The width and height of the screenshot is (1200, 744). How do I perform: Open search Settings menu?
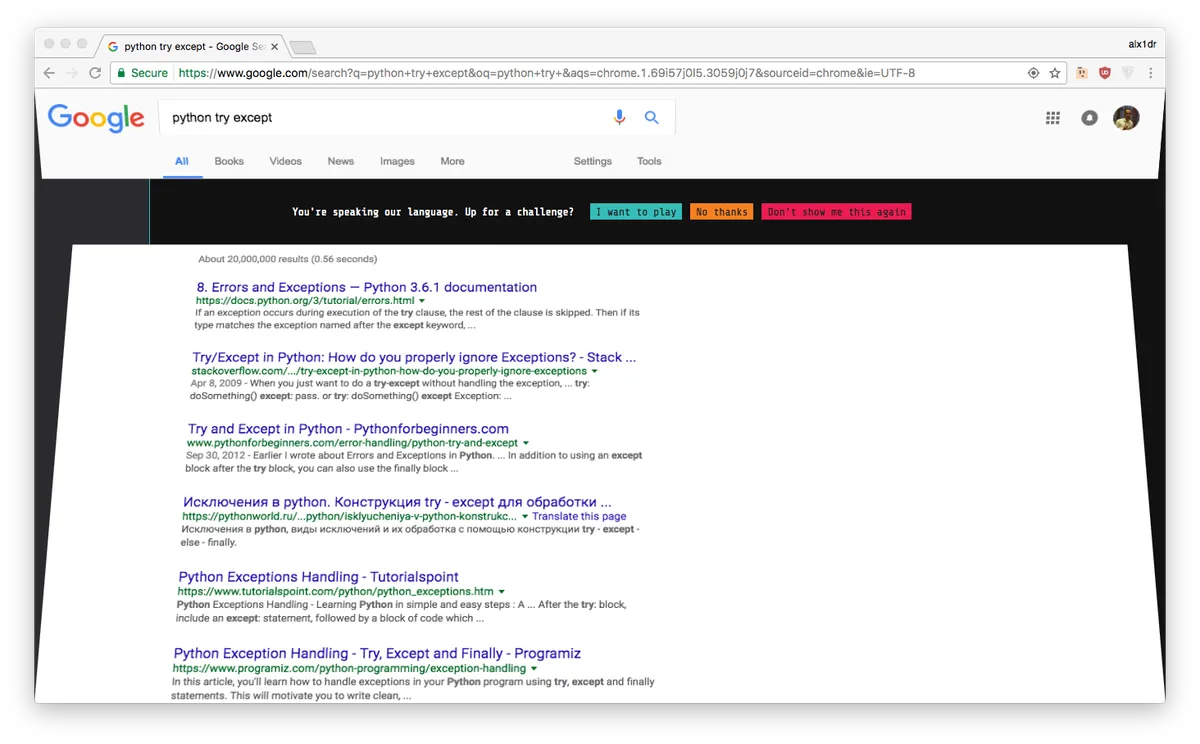593,161
